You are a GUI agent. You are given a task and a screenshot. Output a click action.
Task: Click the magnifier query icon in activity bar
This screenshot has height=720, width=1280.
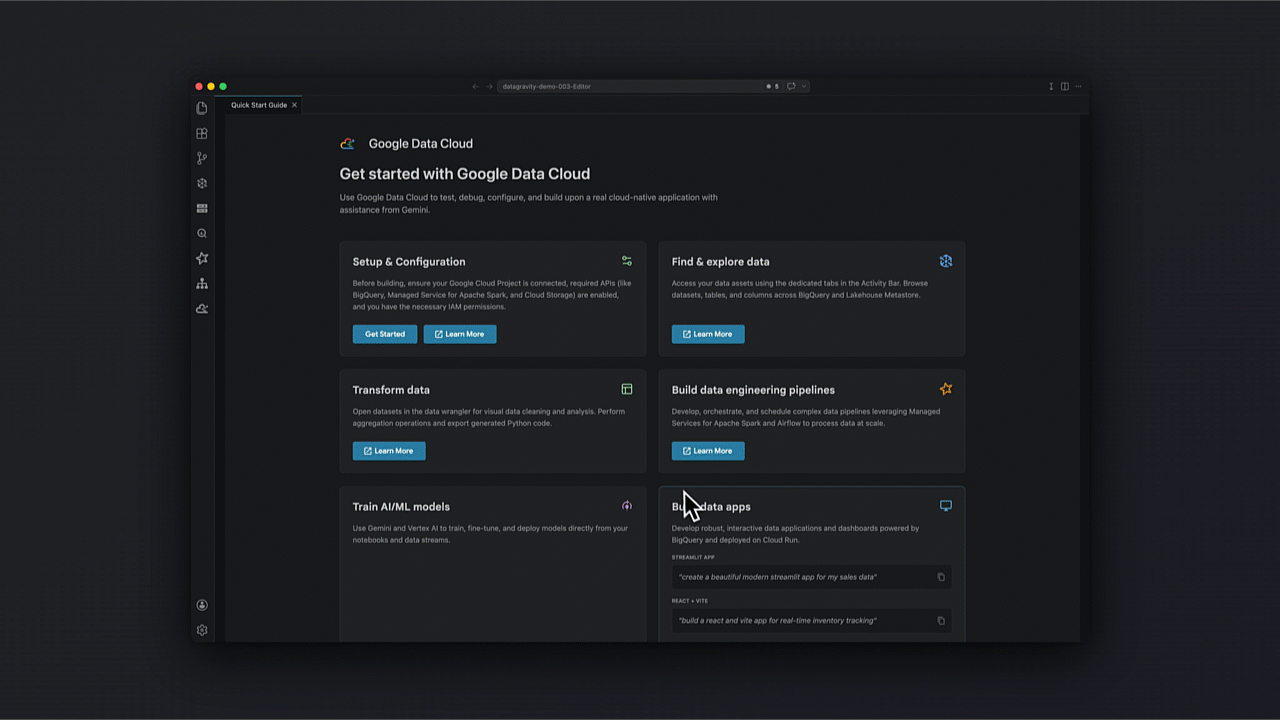coord(202,233)
